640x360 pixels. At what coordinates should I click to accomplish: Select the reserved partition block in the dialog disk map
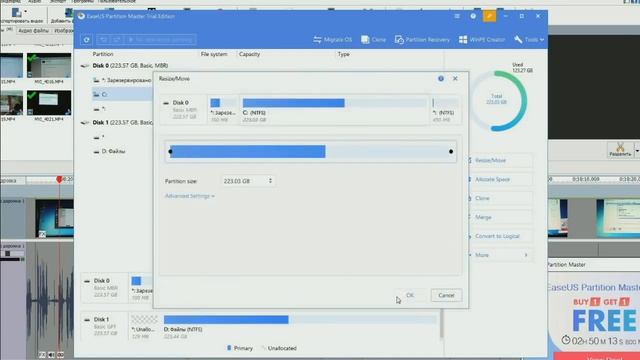[x=223, y=110]
